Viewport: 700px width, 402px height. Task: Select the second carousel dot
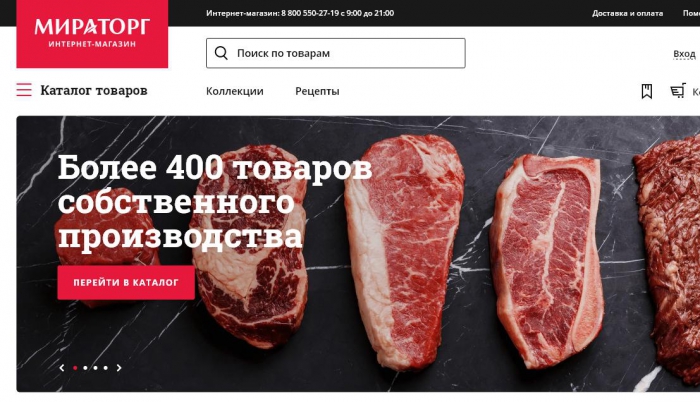pos(85,368)
